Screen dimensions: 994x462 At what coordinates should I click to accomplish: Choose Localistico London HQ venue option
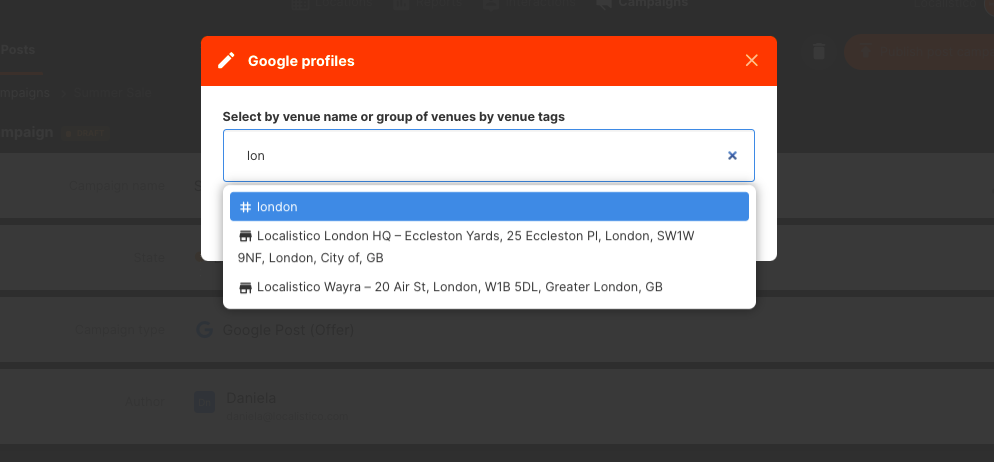(489, 247)
